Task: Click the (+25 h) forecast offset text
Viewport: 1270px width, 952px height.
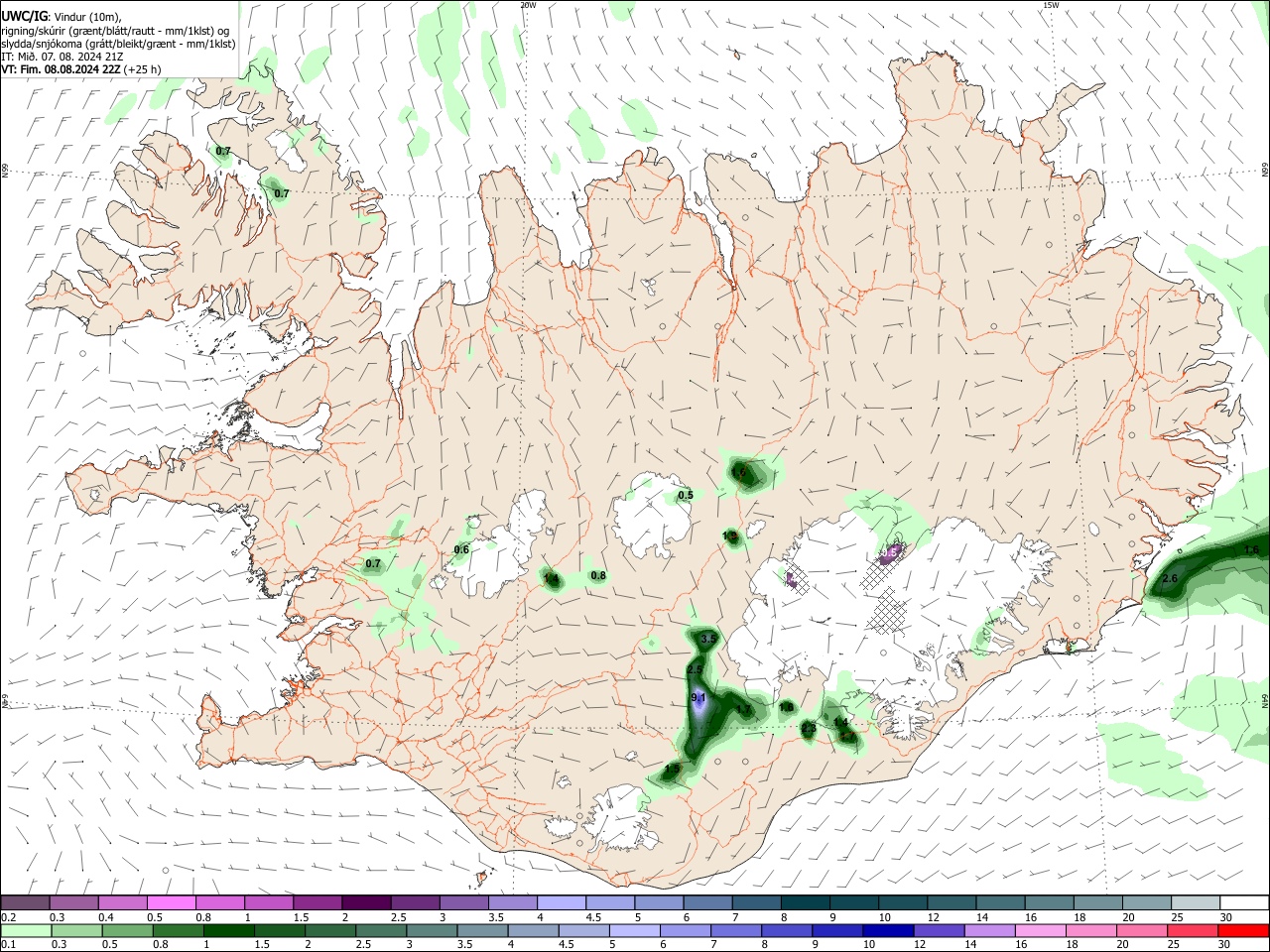Action: 143,69
